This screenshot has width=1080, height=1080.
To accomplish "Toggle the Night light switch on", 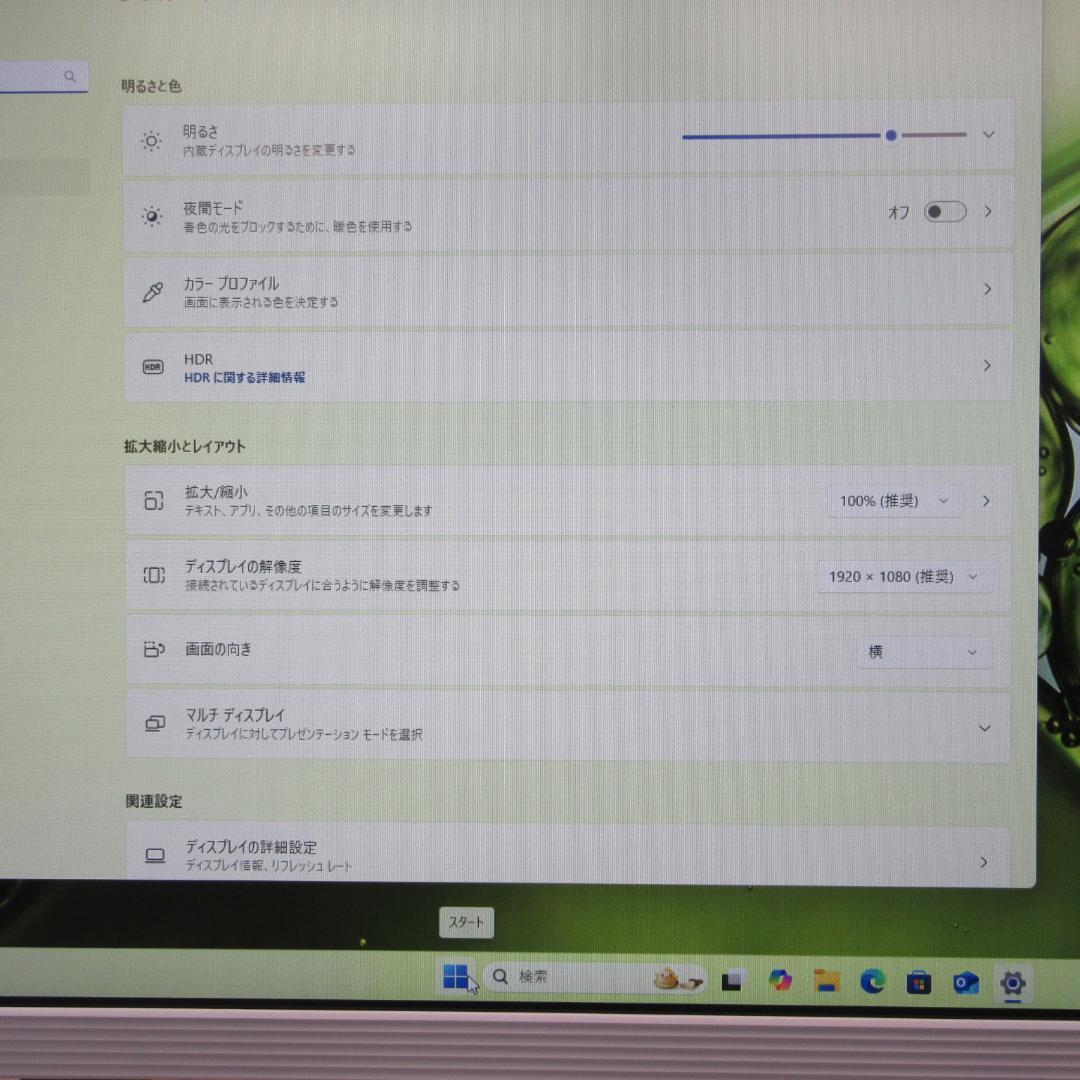I will (944, 211).
